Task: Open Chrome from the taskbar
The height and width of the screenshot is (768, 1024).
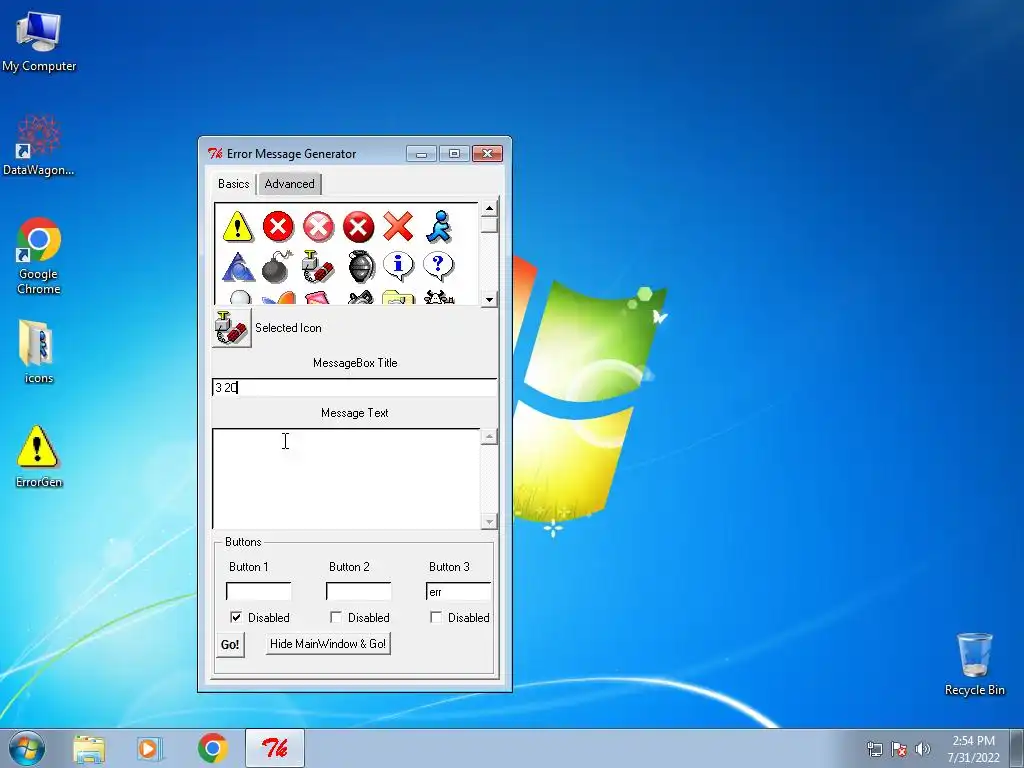Action: point(212,748)
